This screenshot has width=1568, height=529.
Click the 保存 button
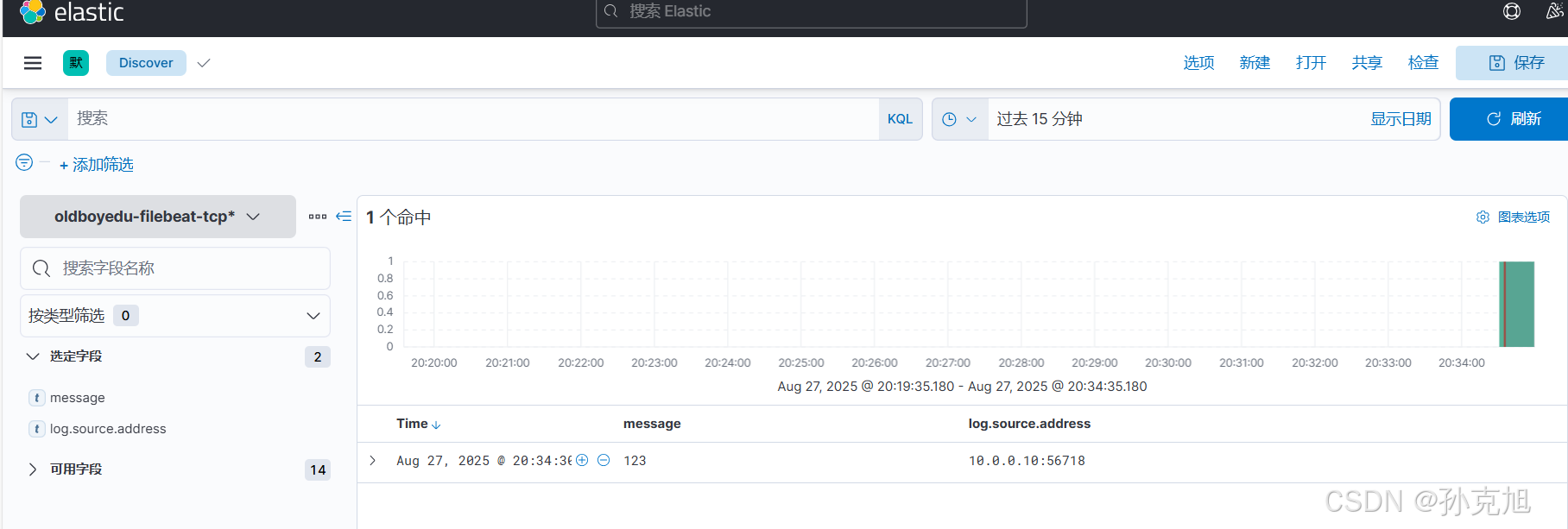1512,63
